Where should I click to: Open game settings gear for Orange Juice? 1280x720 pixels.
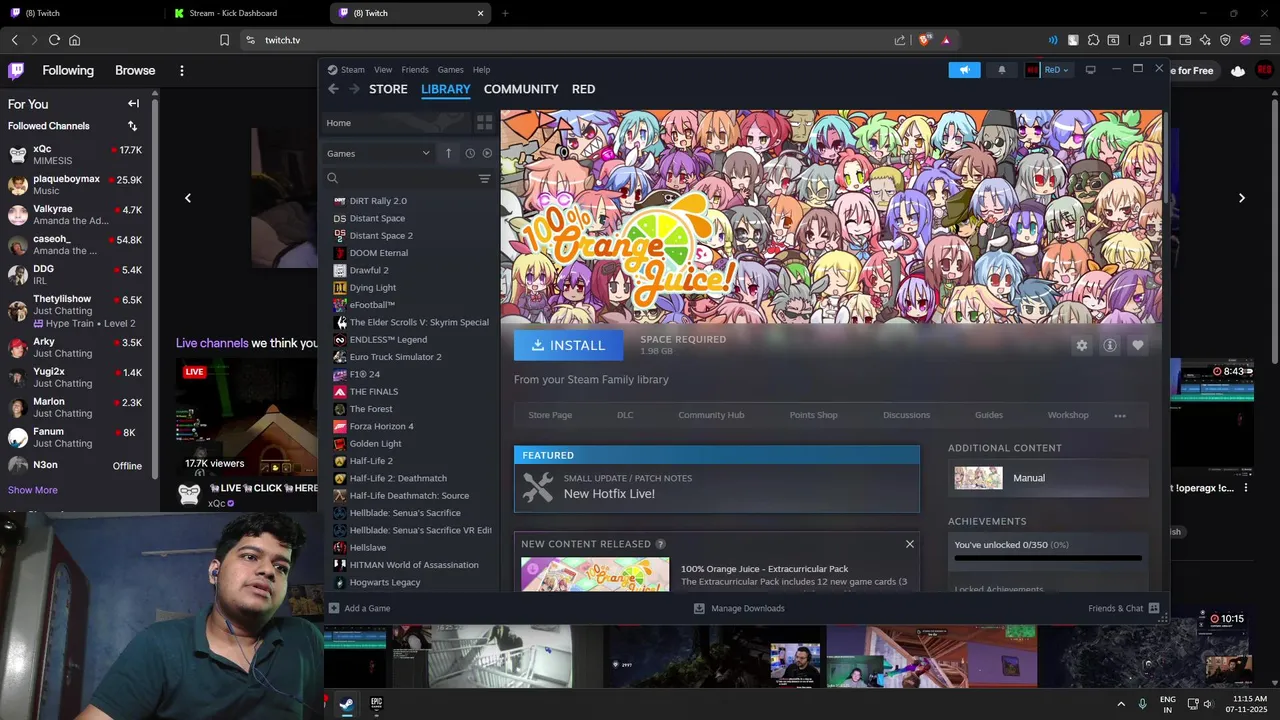click(x=1081, y=345)
